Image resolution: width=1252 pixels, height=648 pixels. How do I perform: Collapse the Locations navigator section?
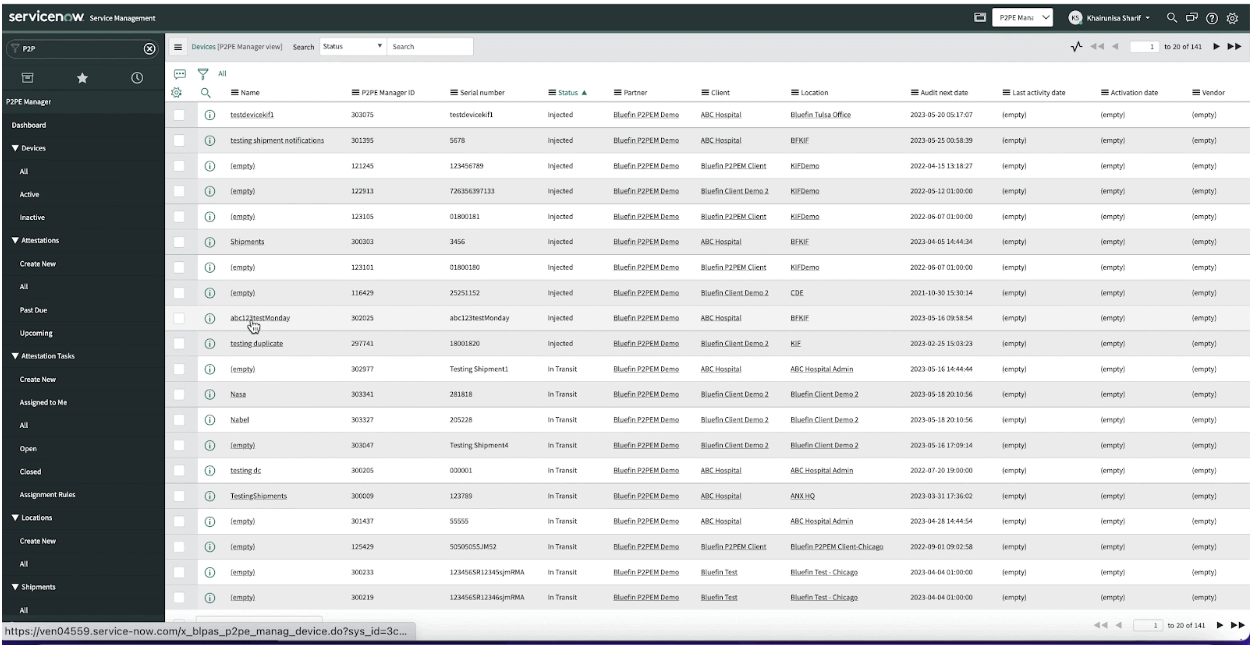coord(32,518)
